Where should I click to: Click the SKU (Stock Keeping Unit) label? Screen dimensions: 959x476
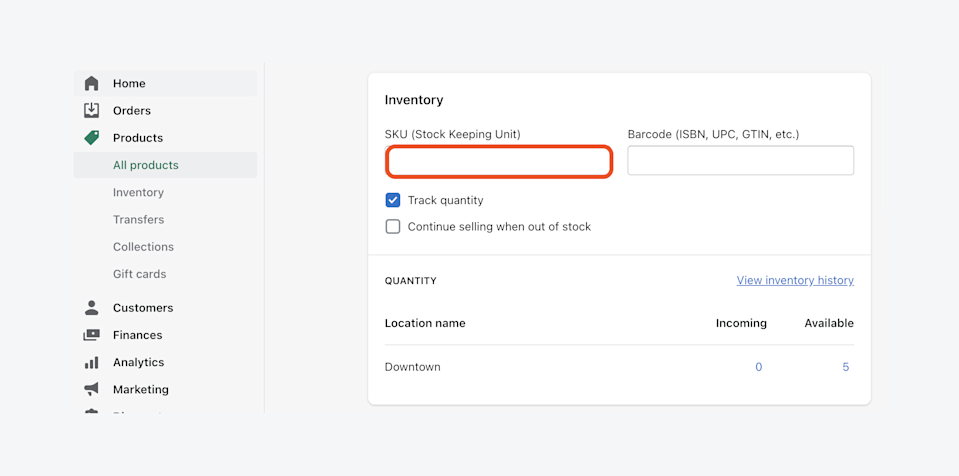click(x=453, y=134)
